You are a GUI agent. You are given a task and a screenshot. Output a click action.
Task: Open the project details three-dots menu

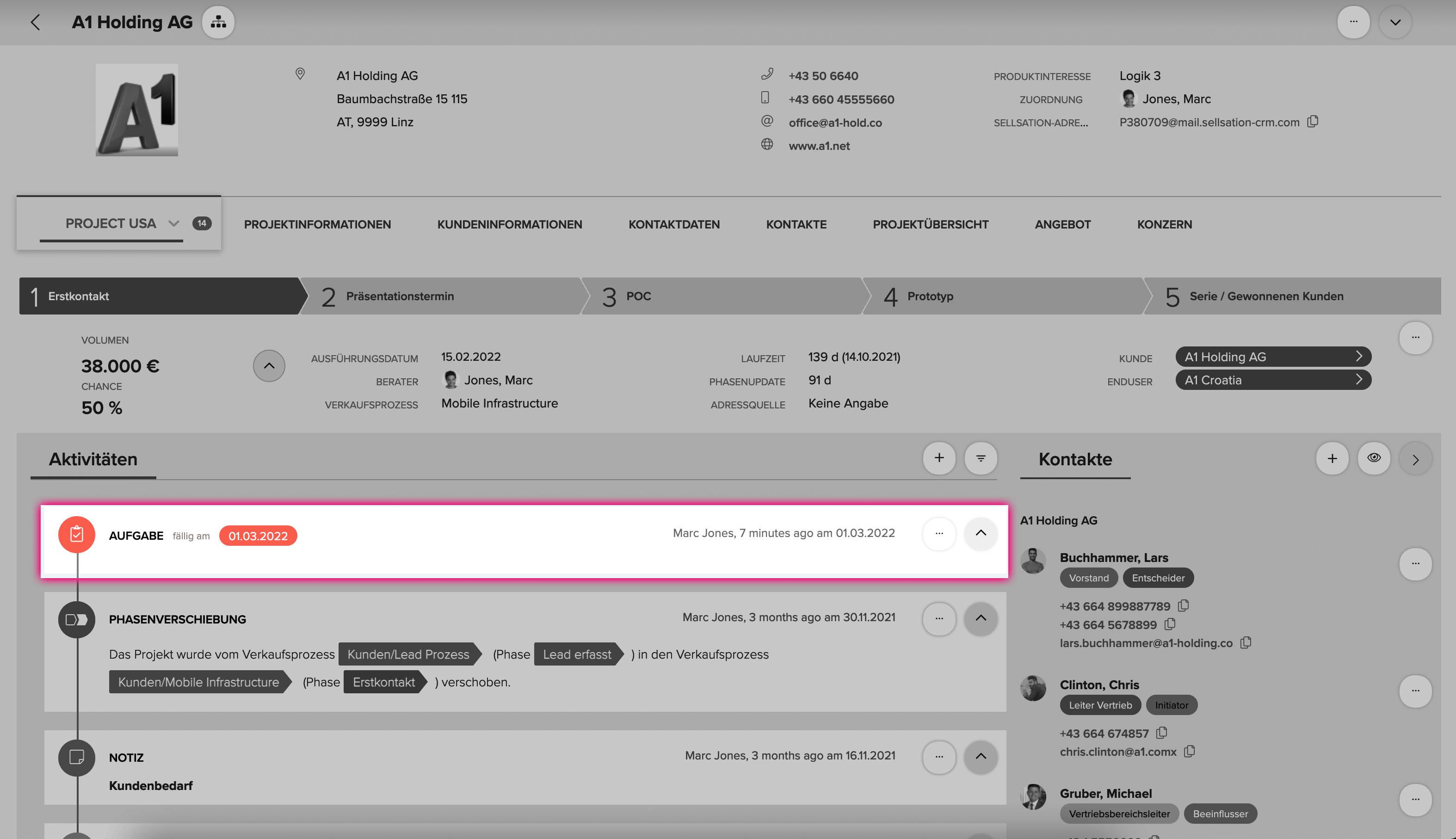[x=1415, y=338]
